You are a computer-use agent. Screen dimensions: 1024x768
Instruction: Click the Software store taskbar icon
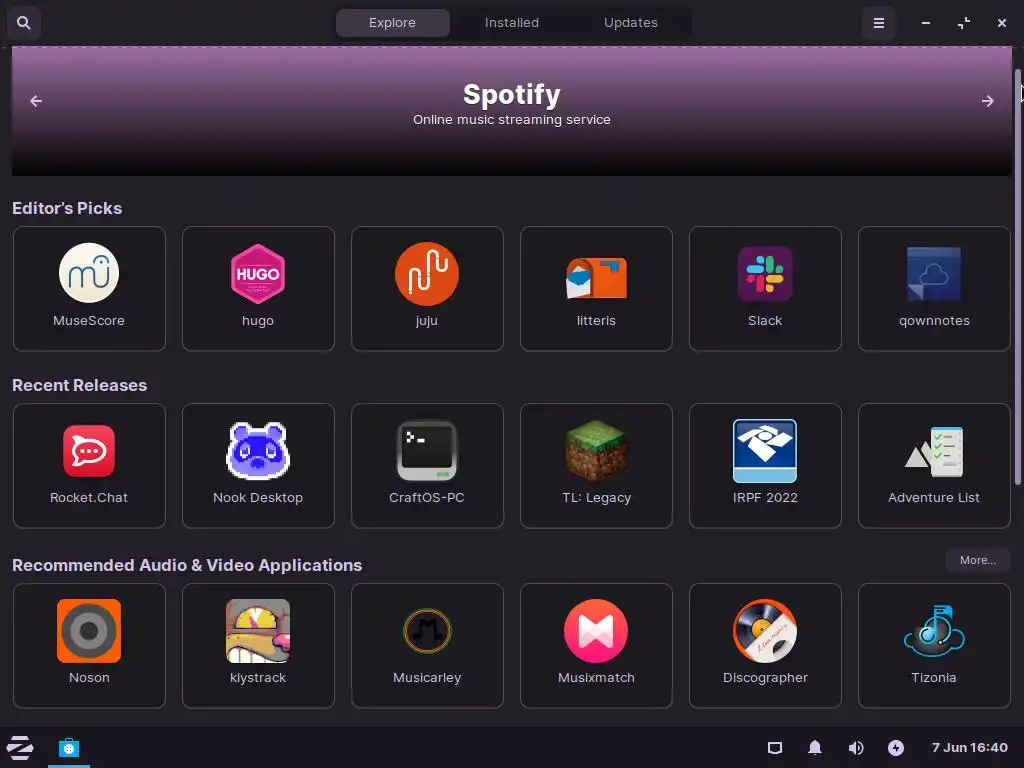click(69, 748)
